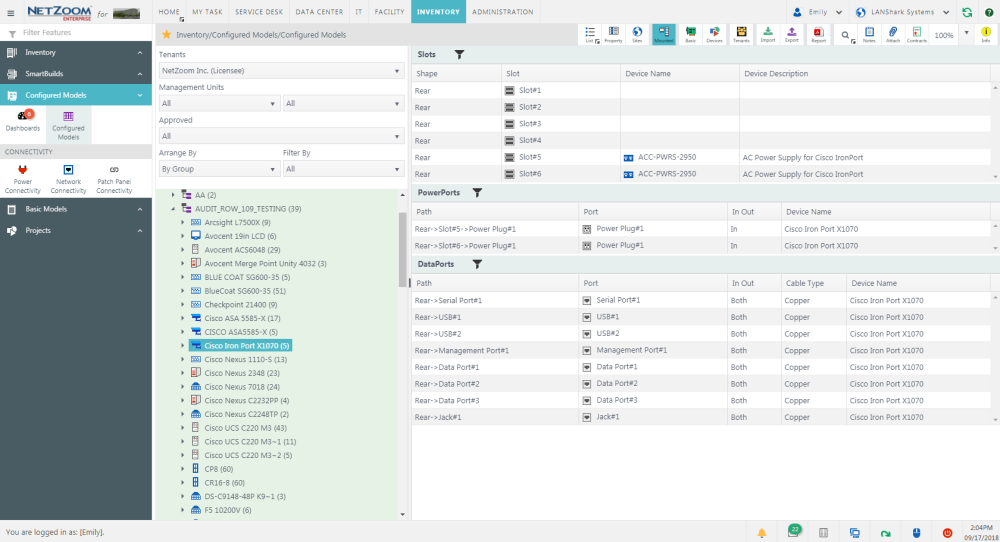Click the Tenants toolbar icon
1000x542 pixels.
coord(741,34)
